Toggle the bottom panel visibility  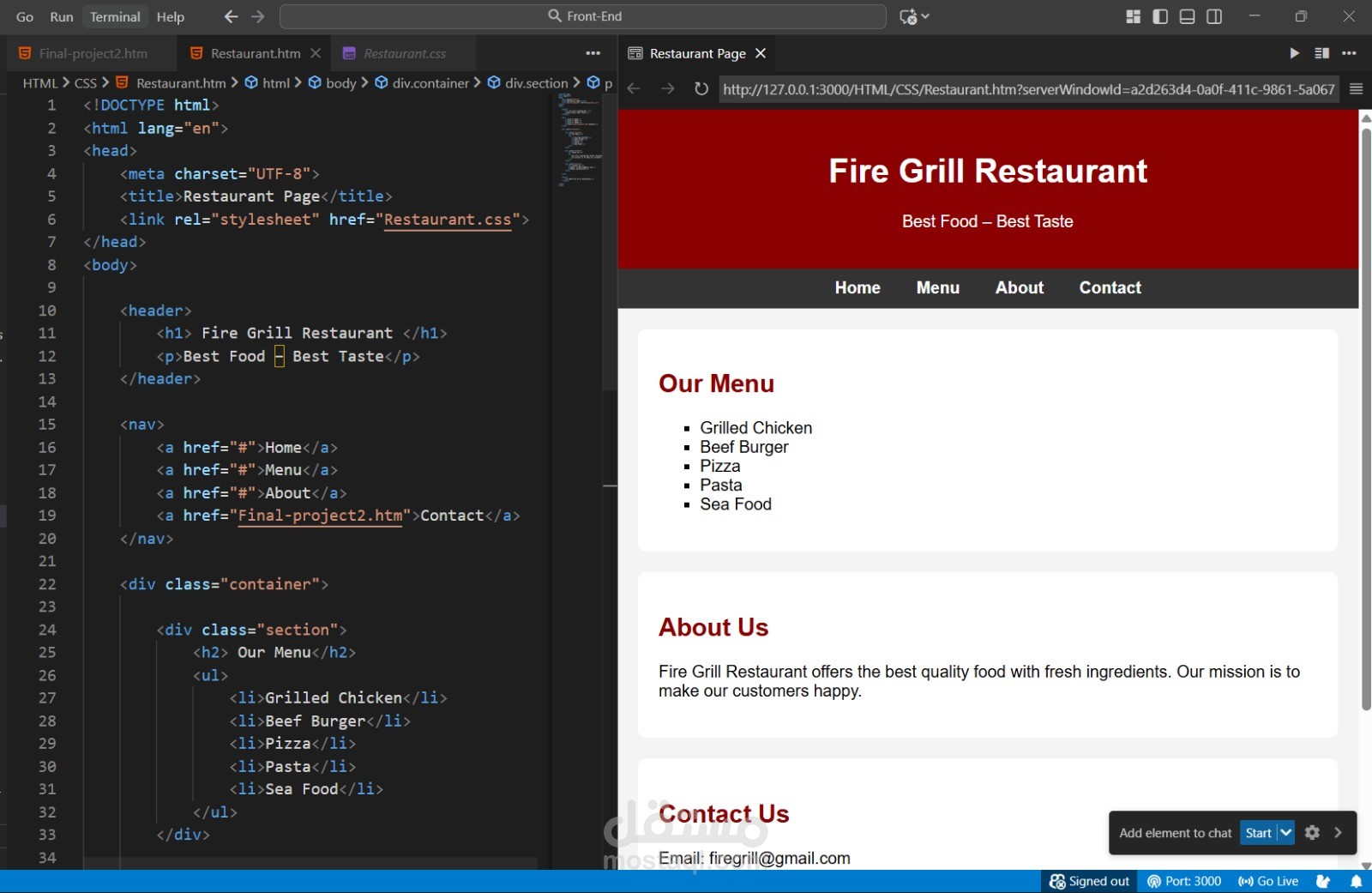pos(1187,16)
